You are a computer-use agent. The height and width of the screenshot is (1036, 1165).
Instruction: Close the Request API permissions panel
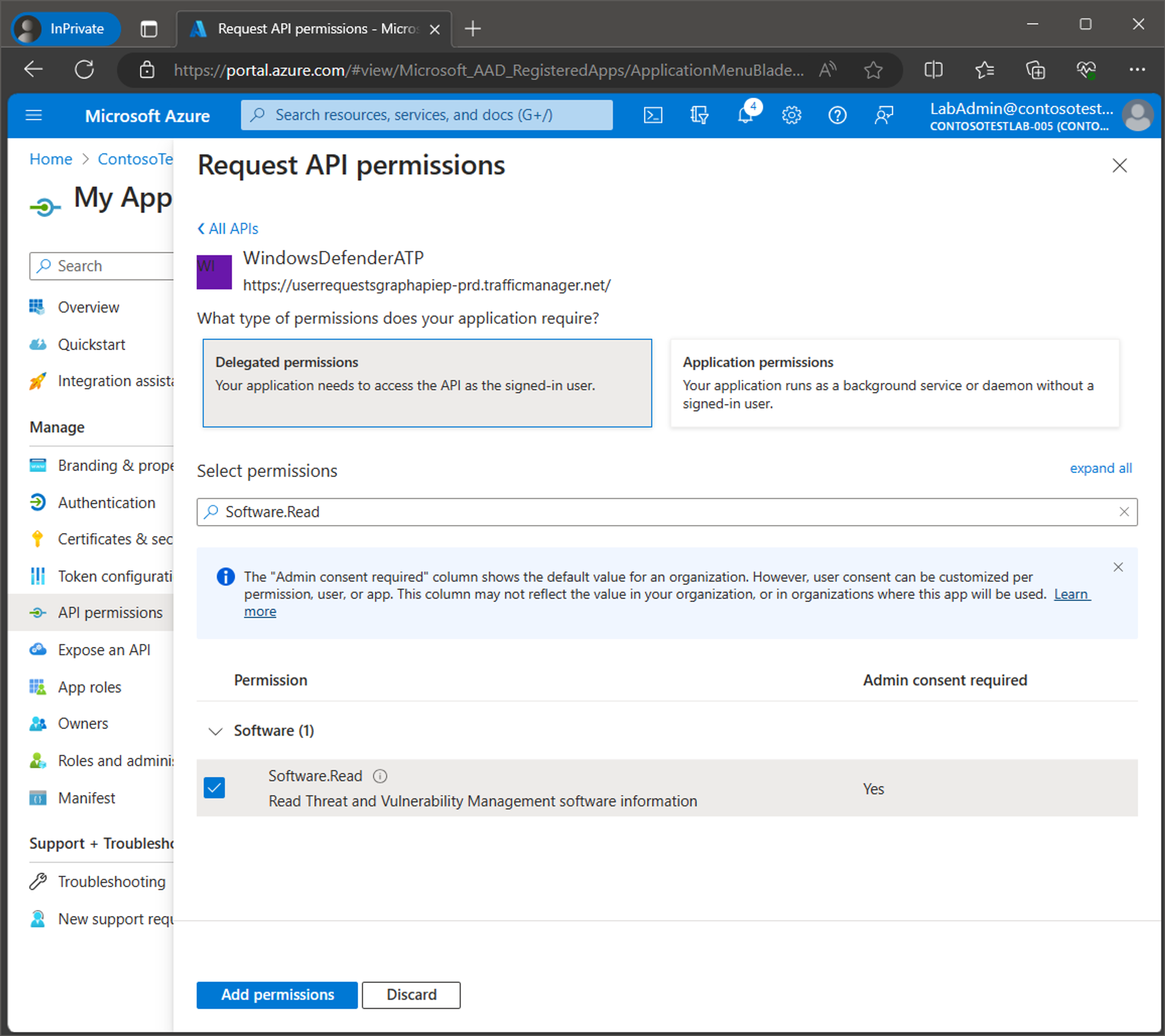pos(1119,165)
